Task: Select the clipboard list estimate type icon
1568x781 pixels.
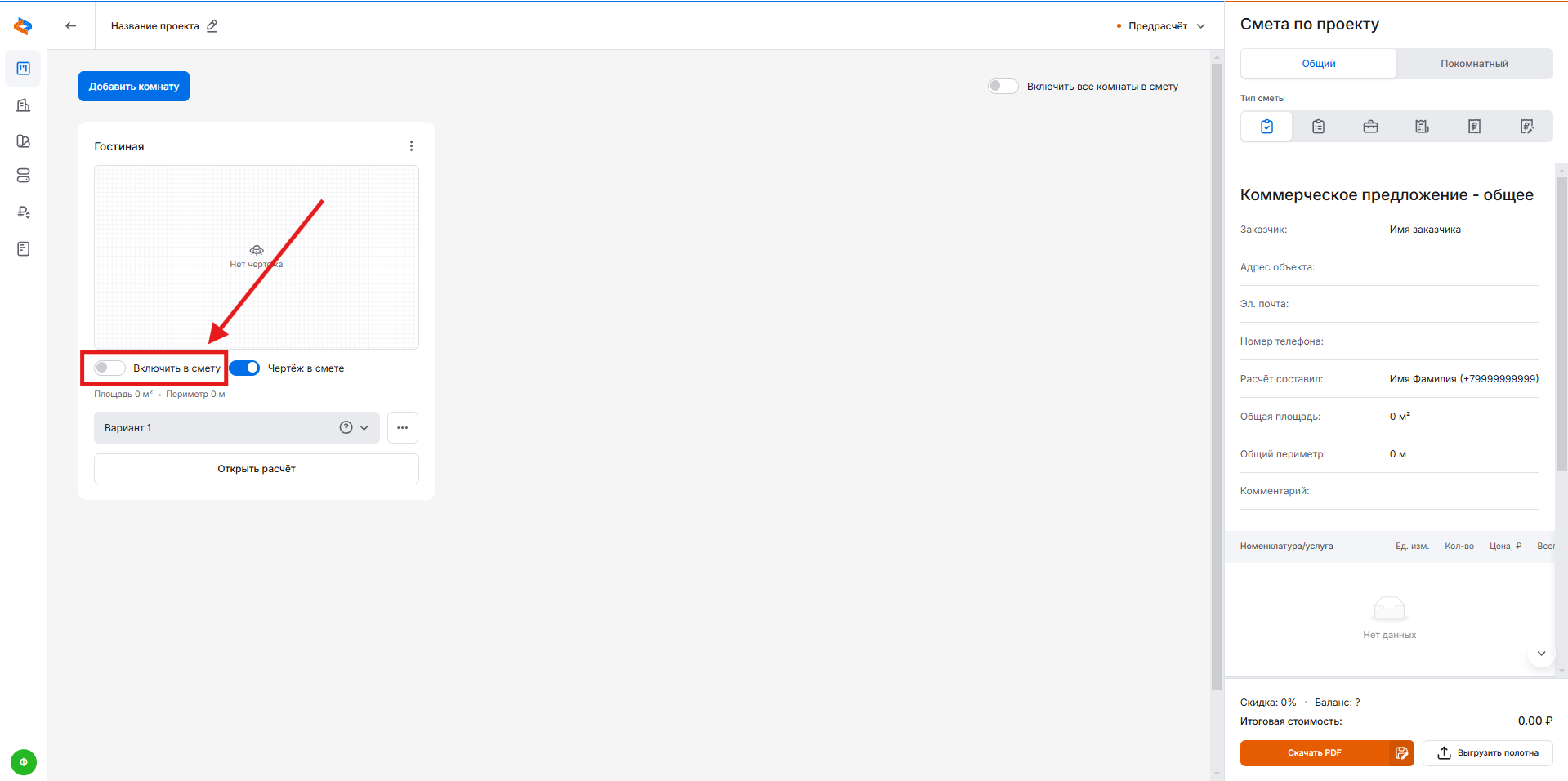Action: point(1318,127)
